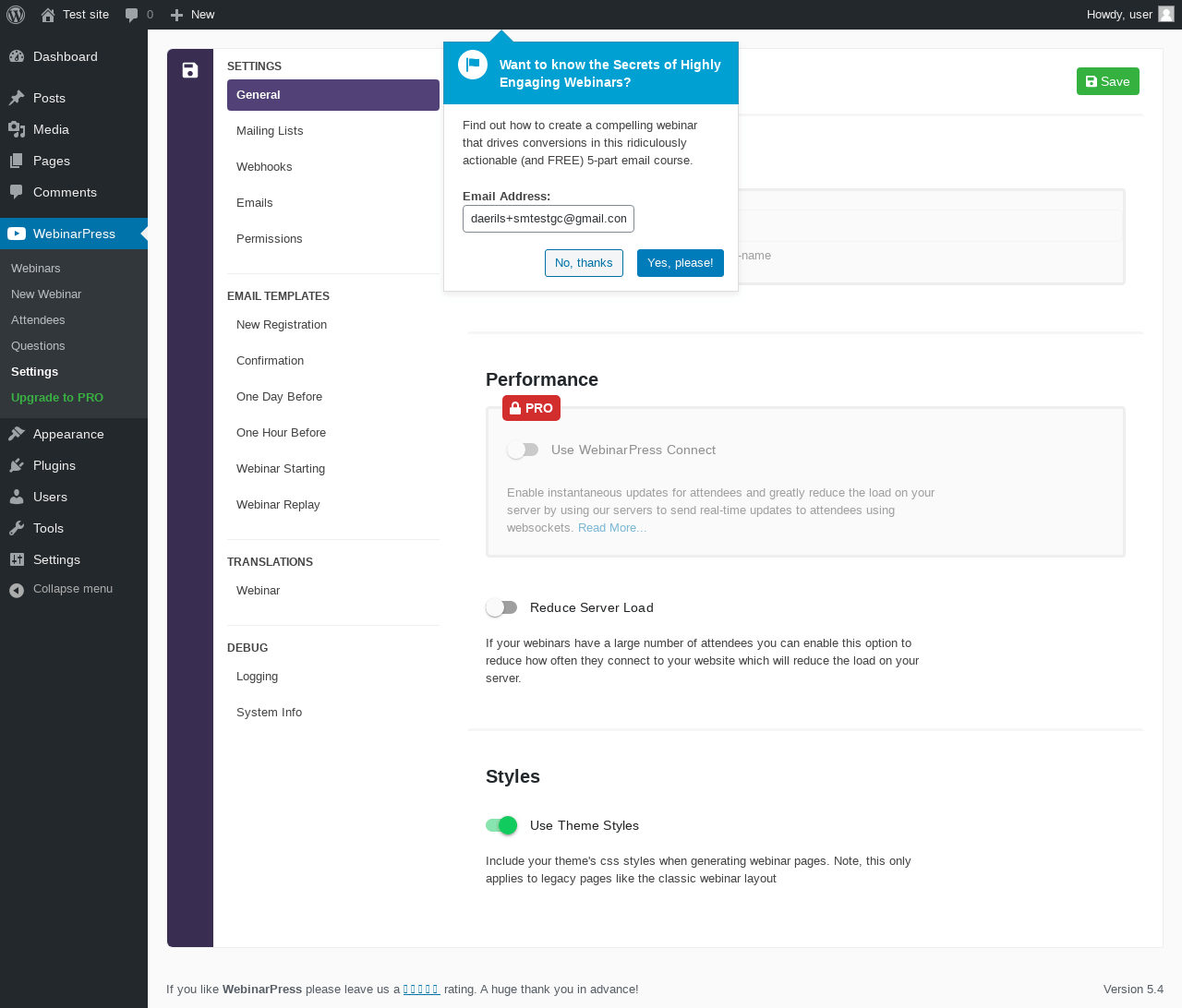
Task: Open Webinar translations
Action: point(333,591)
